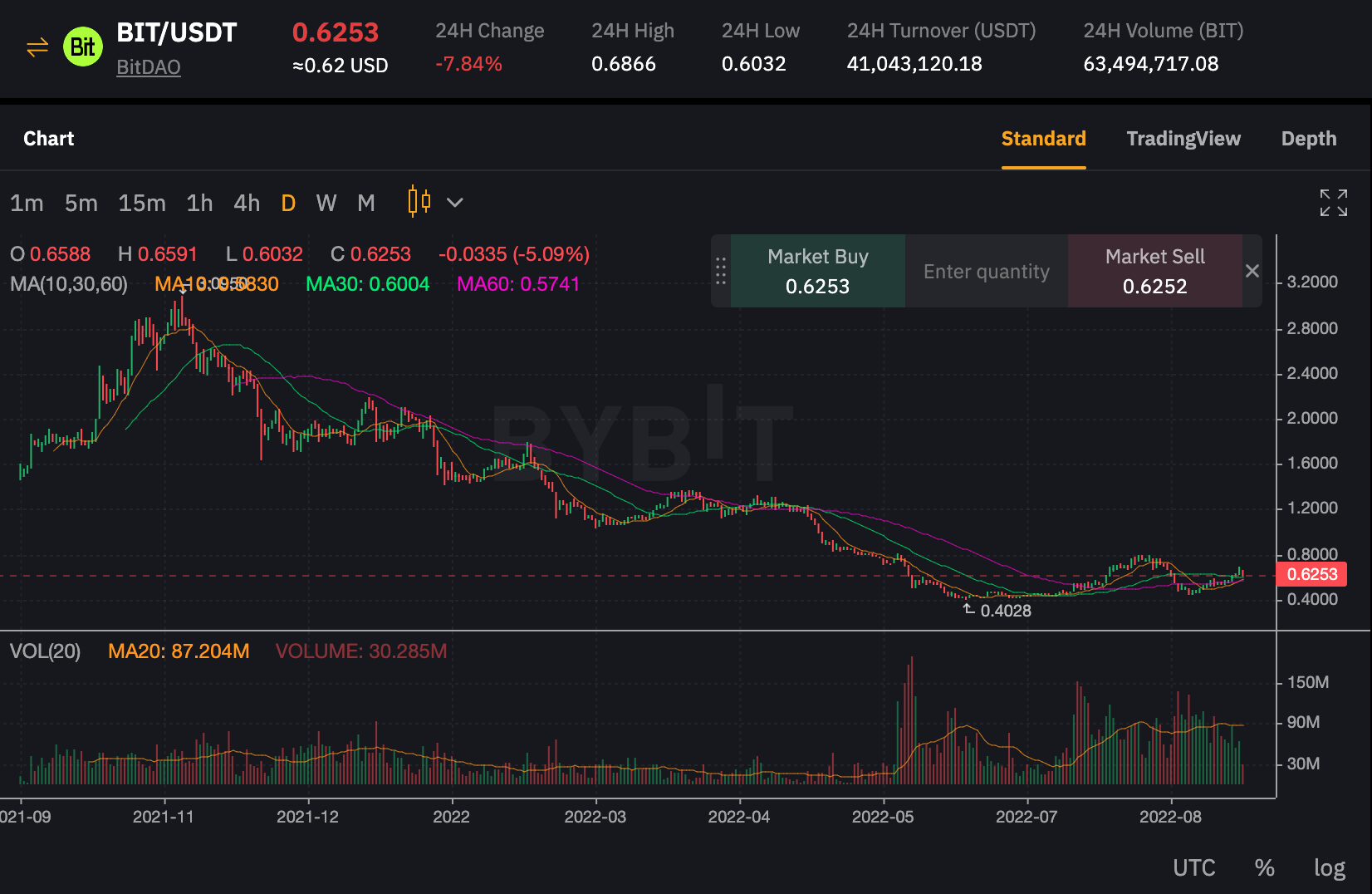The image size is (1372, 894).
Task: Click the MA30: 0.6004 indicator value
Action: point(368,284)
